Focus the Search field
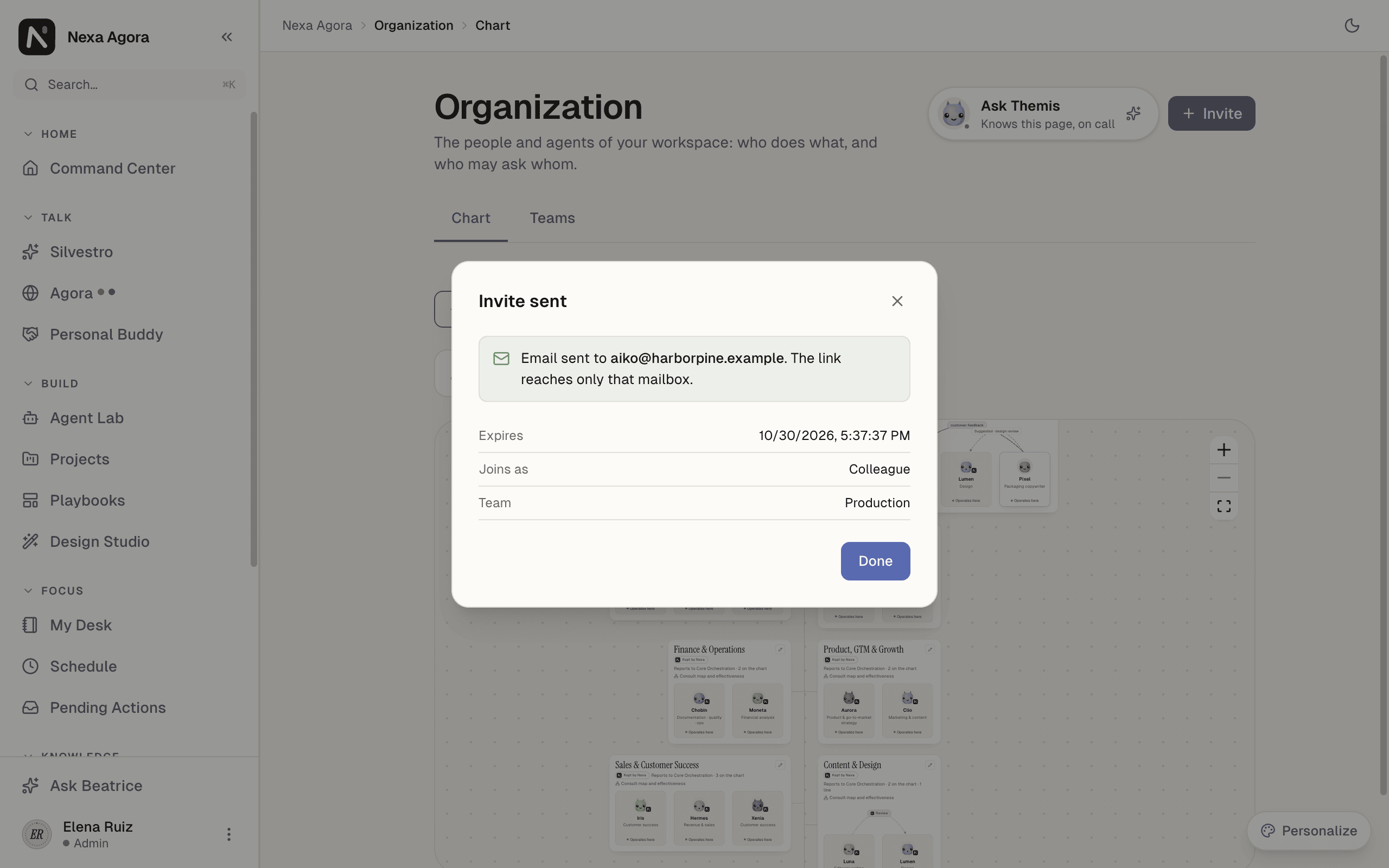This screenshot has width=1389, height=868. [129, 85]
